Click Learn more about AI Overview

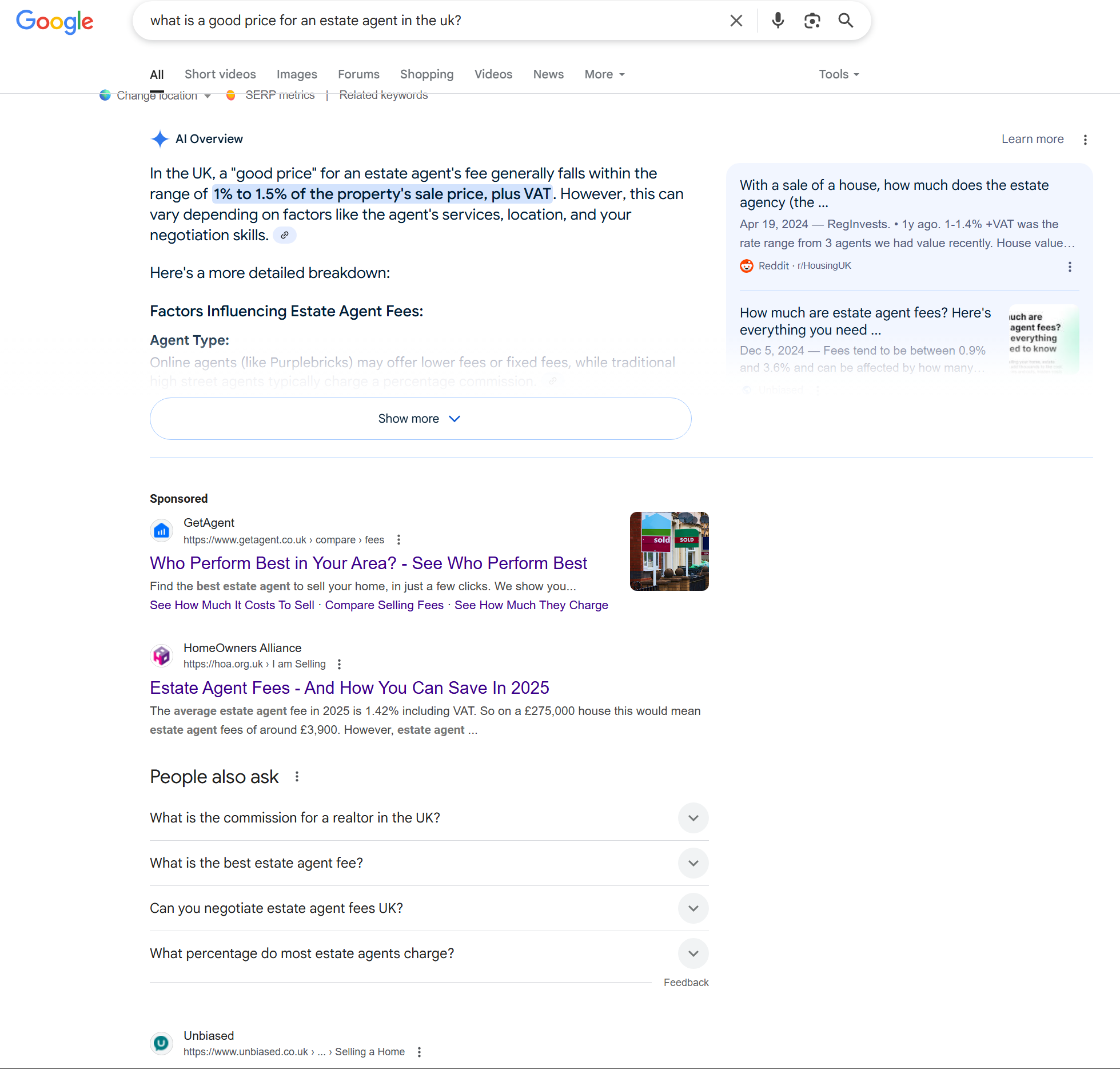1033,139
